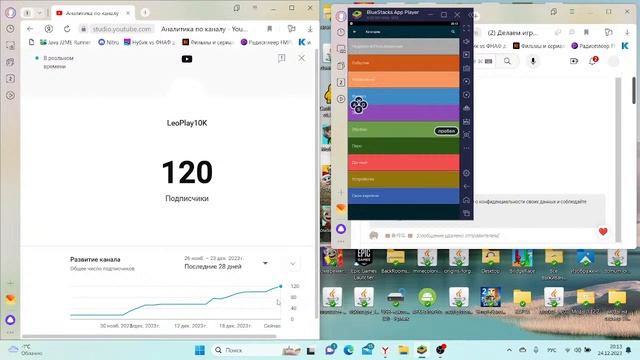Click the 120 subscriber count

click(x=187, y=172)
